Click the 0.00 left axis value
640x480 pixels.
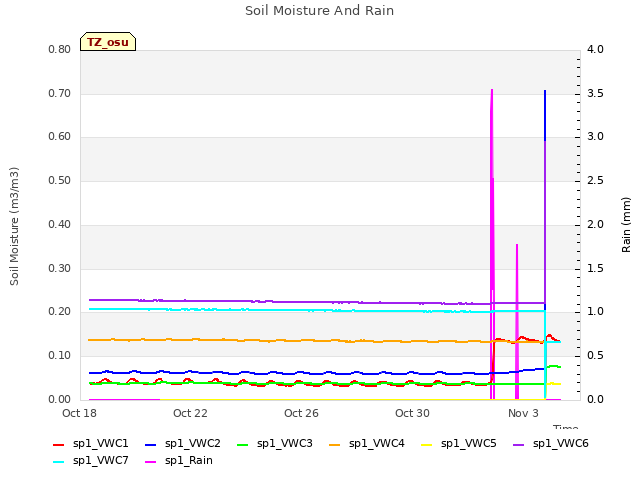(60, 400)
